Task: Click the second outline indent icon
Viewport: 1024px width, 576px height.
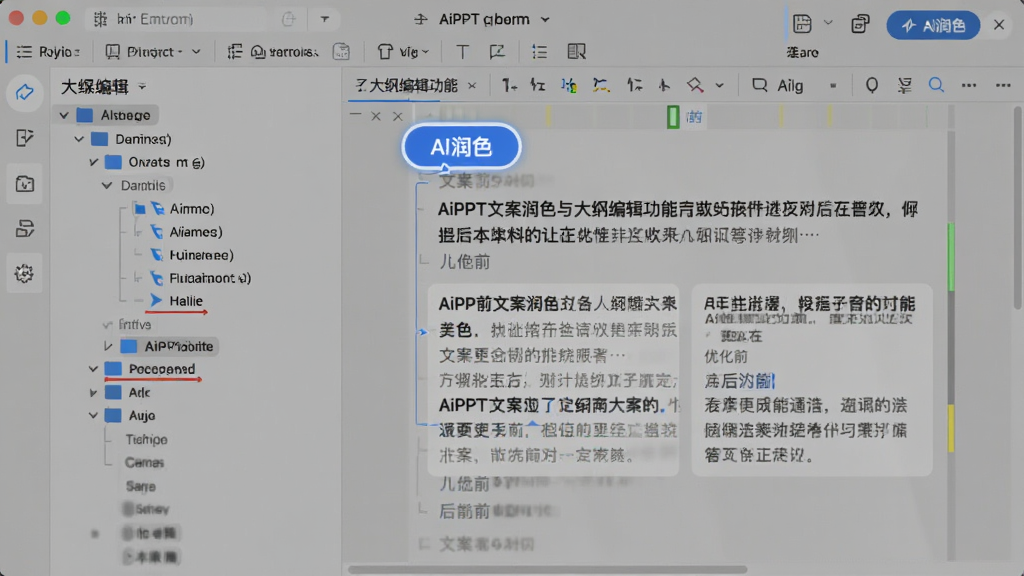Action: (x=537, y=85)
